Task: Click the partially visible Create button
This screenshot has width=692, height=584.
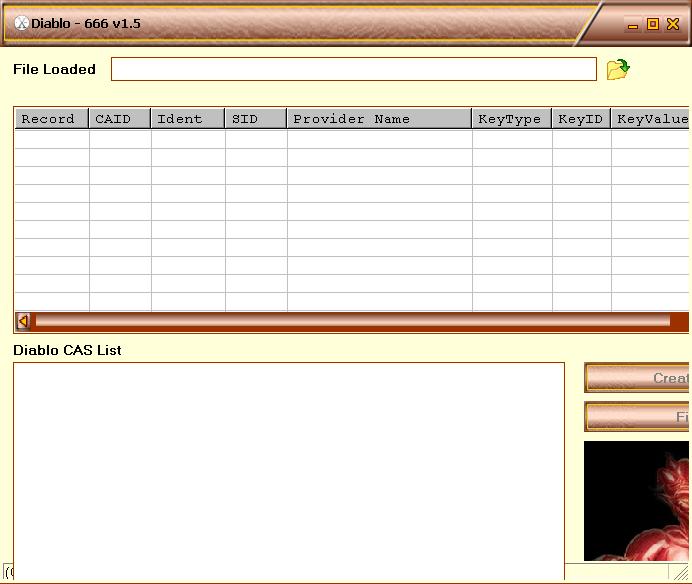Action: pyautogui.click(x=637, y=378)
